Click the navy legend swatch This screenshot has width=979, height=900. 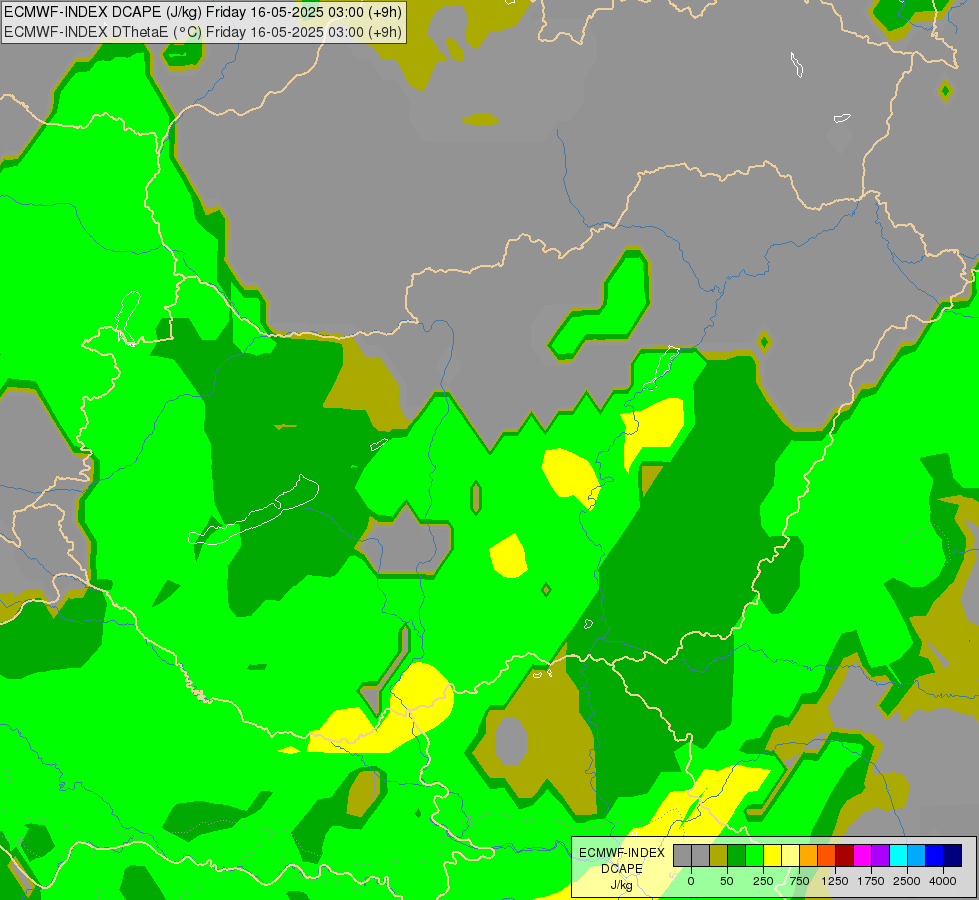[952, 855]
